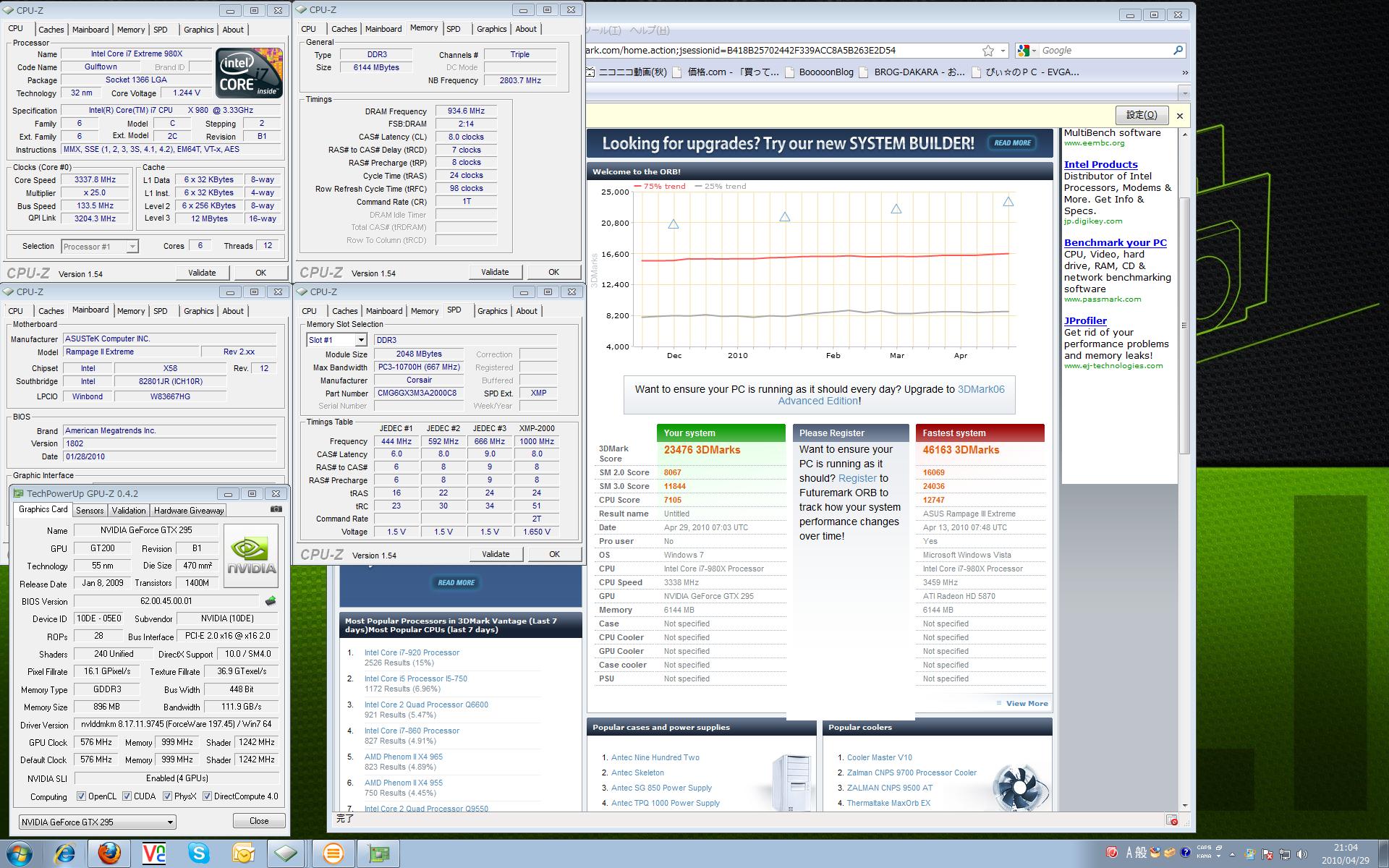
Task: Expand the hidden tray icons arrow
Action: tap(1232, 854)
